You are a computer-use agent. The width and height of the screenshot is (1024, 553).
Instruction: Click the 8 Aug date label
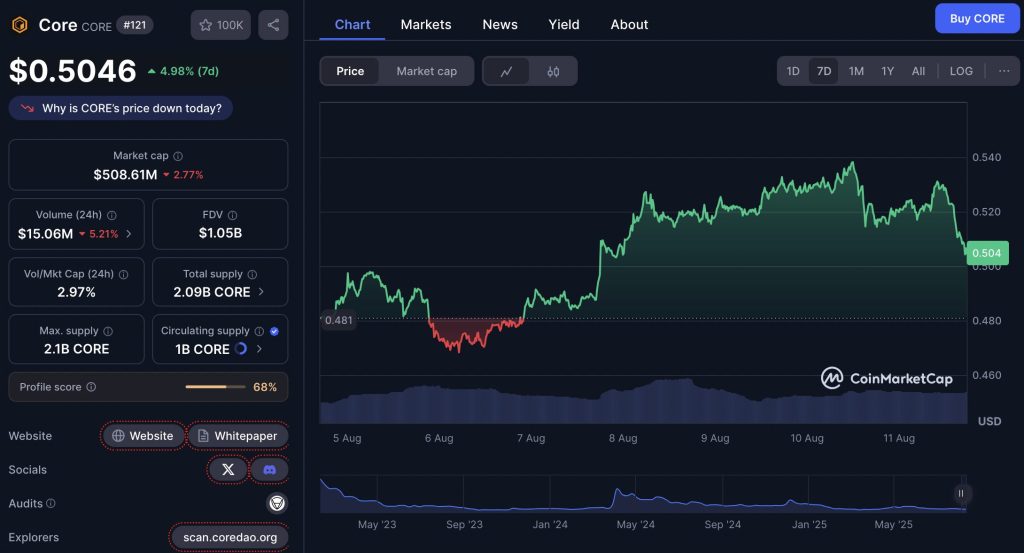[623, 438]
